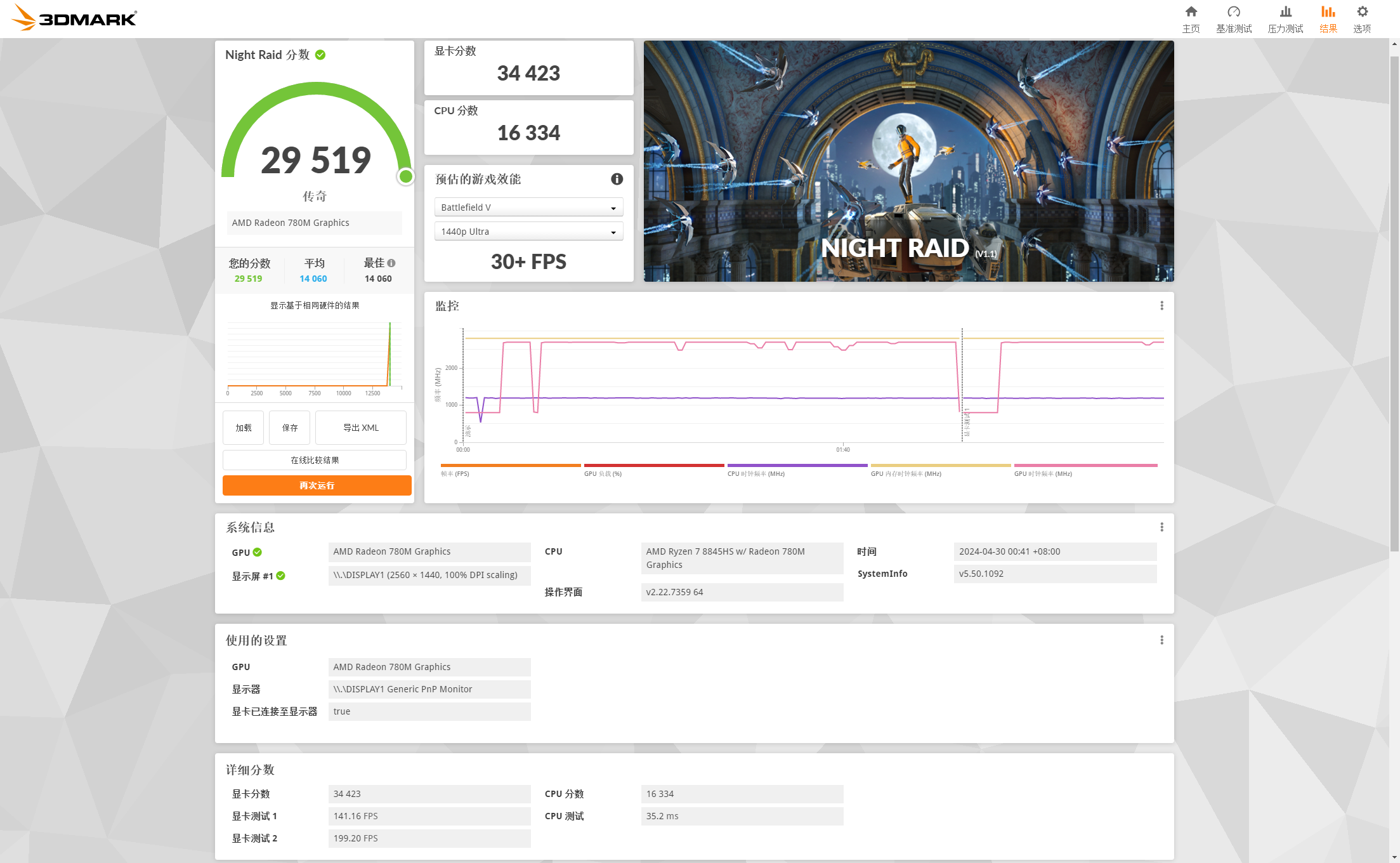Click the 操作界面 version v2.22.7359 64

click(x=742, y=592)
